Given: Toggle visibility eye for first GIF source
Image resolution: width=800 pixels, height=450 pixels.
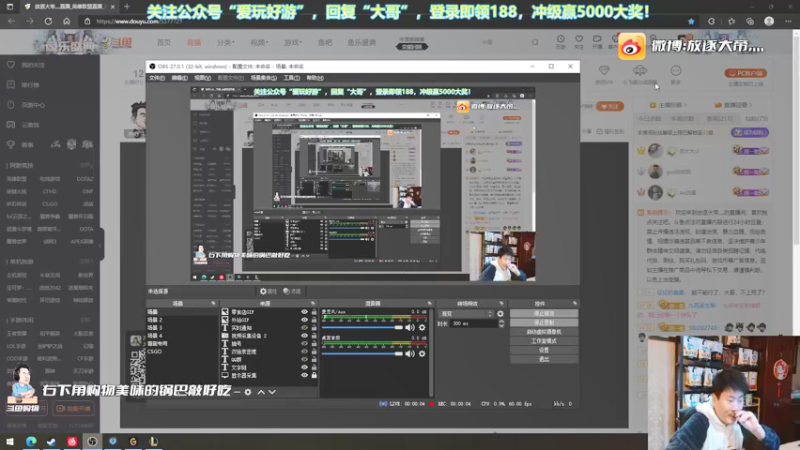Looking at the screenshot, I should click(304, 312).
